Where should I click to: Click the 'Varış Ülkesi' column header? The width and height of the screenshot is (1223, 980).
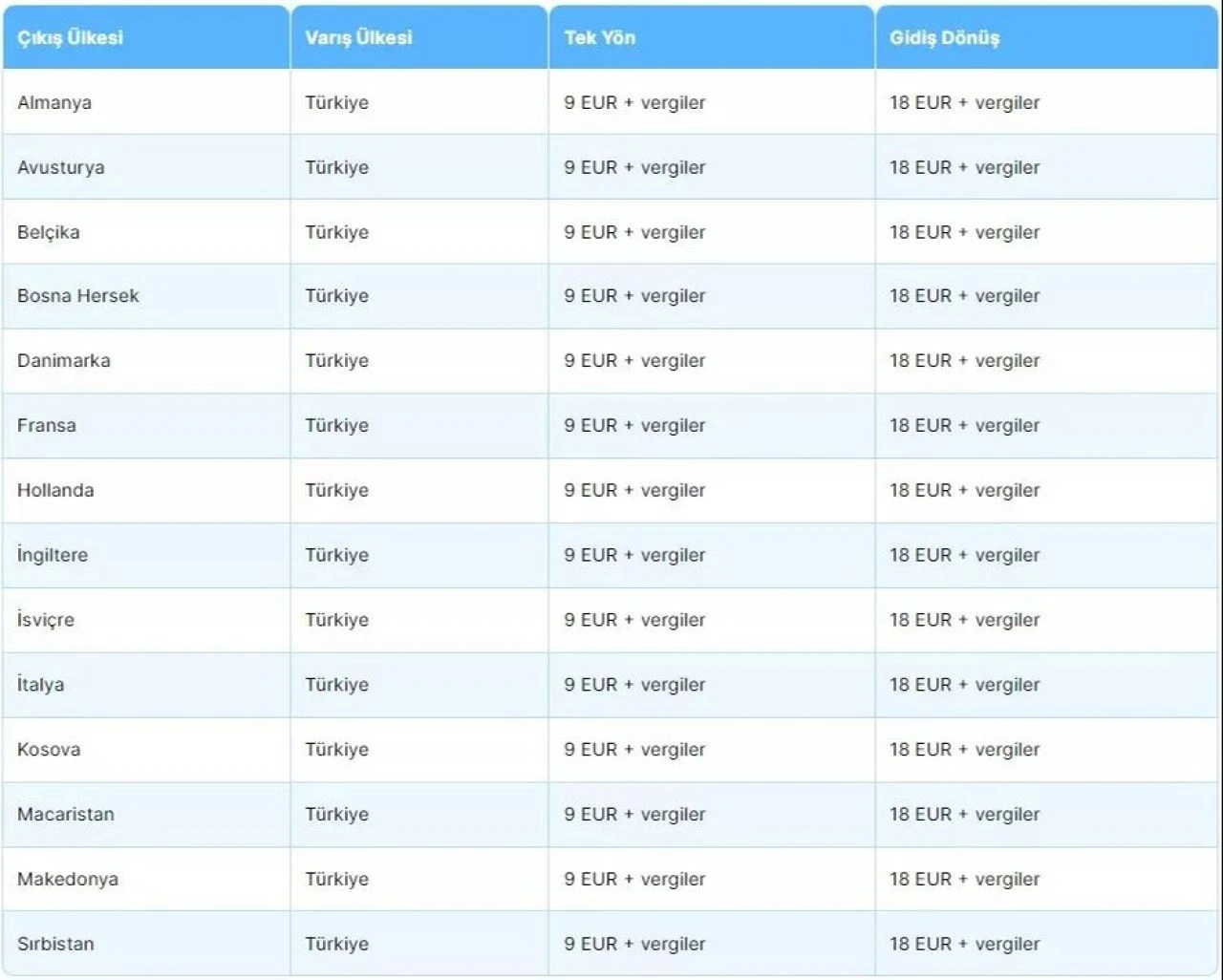pyautogui.click(x=358, y=38)
